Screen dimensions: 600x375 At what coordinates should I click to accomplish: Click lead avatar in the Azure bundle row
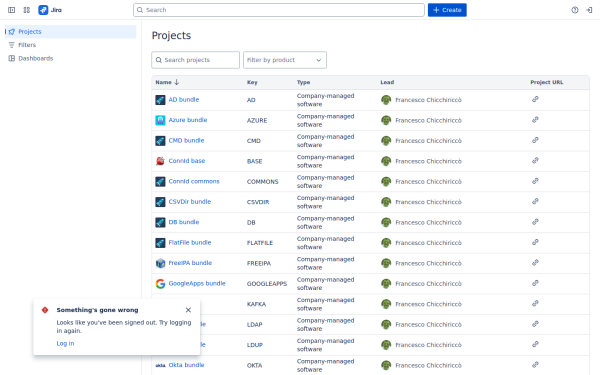coord(386,120)
